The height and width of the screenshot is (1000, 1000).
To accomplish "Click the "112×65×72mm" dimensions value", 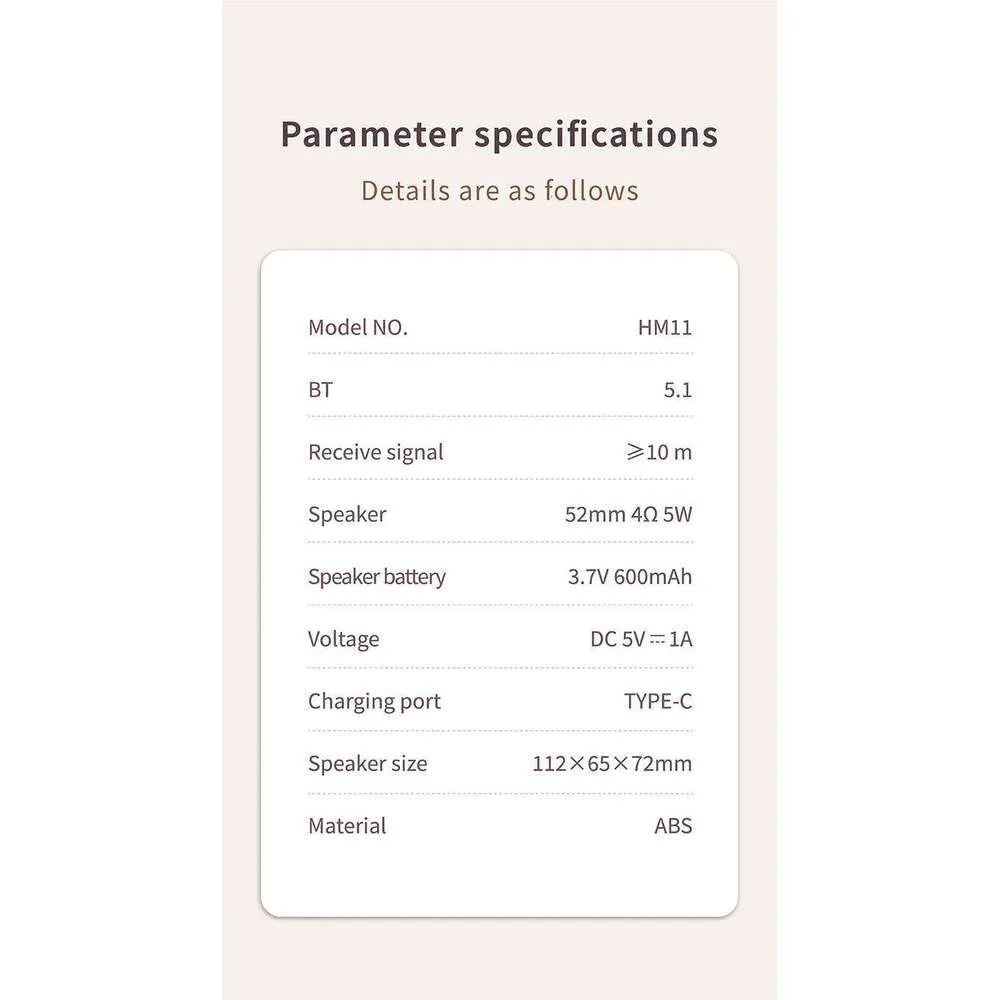I will 612,764.
